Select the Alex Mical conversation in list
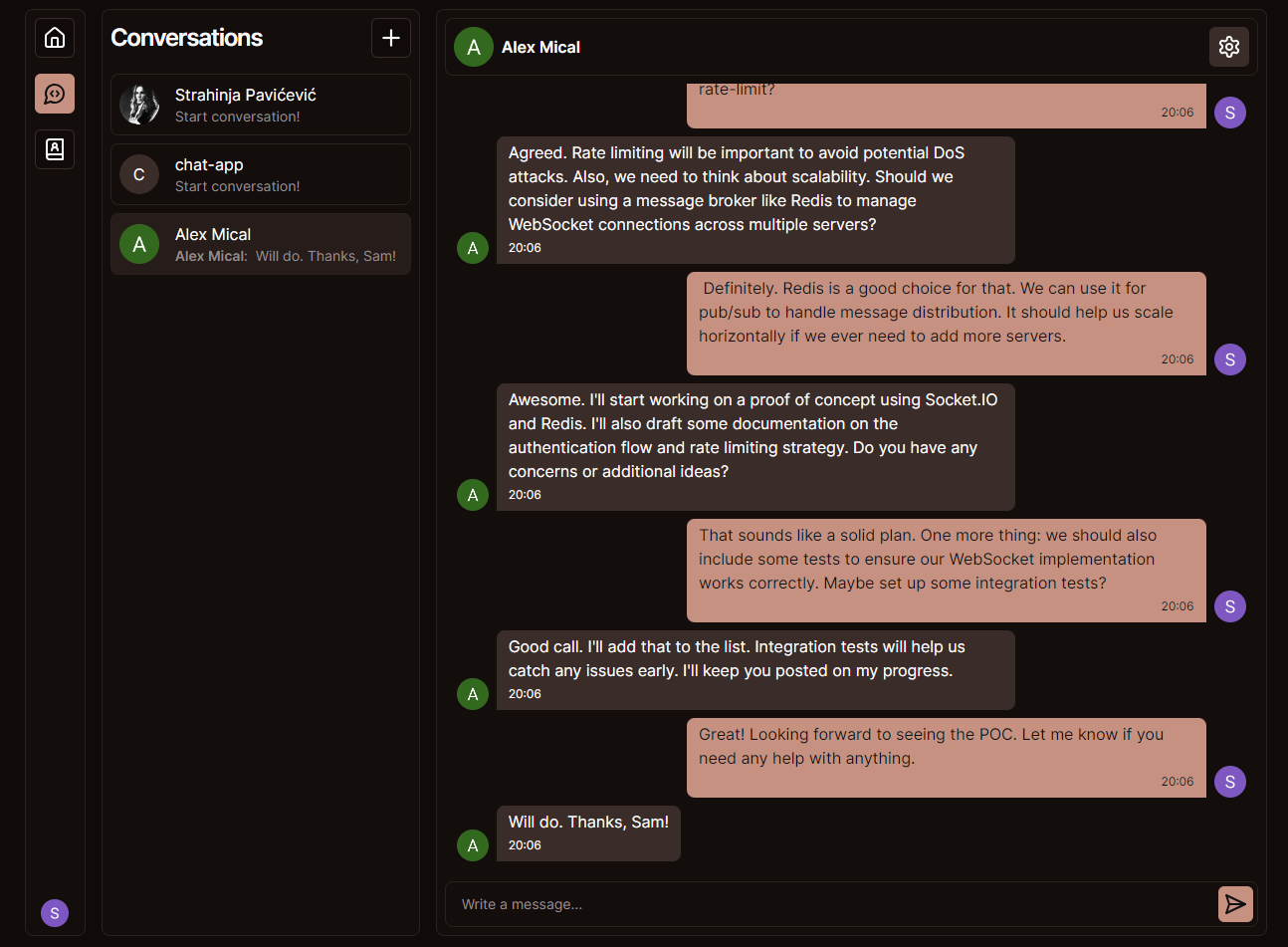 point(261,244)
